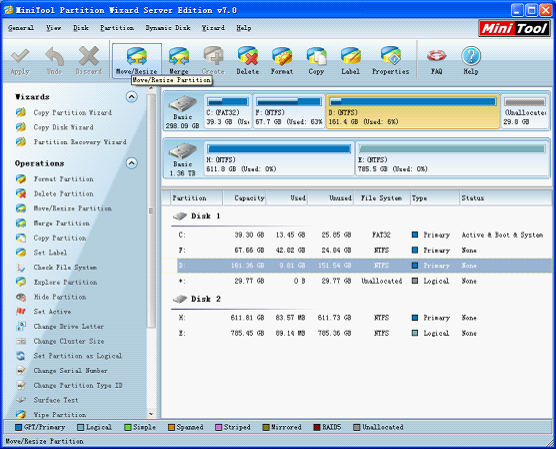Open the Help question mark icon
This screenshot has width=556, height=449.
pos(471,60)
